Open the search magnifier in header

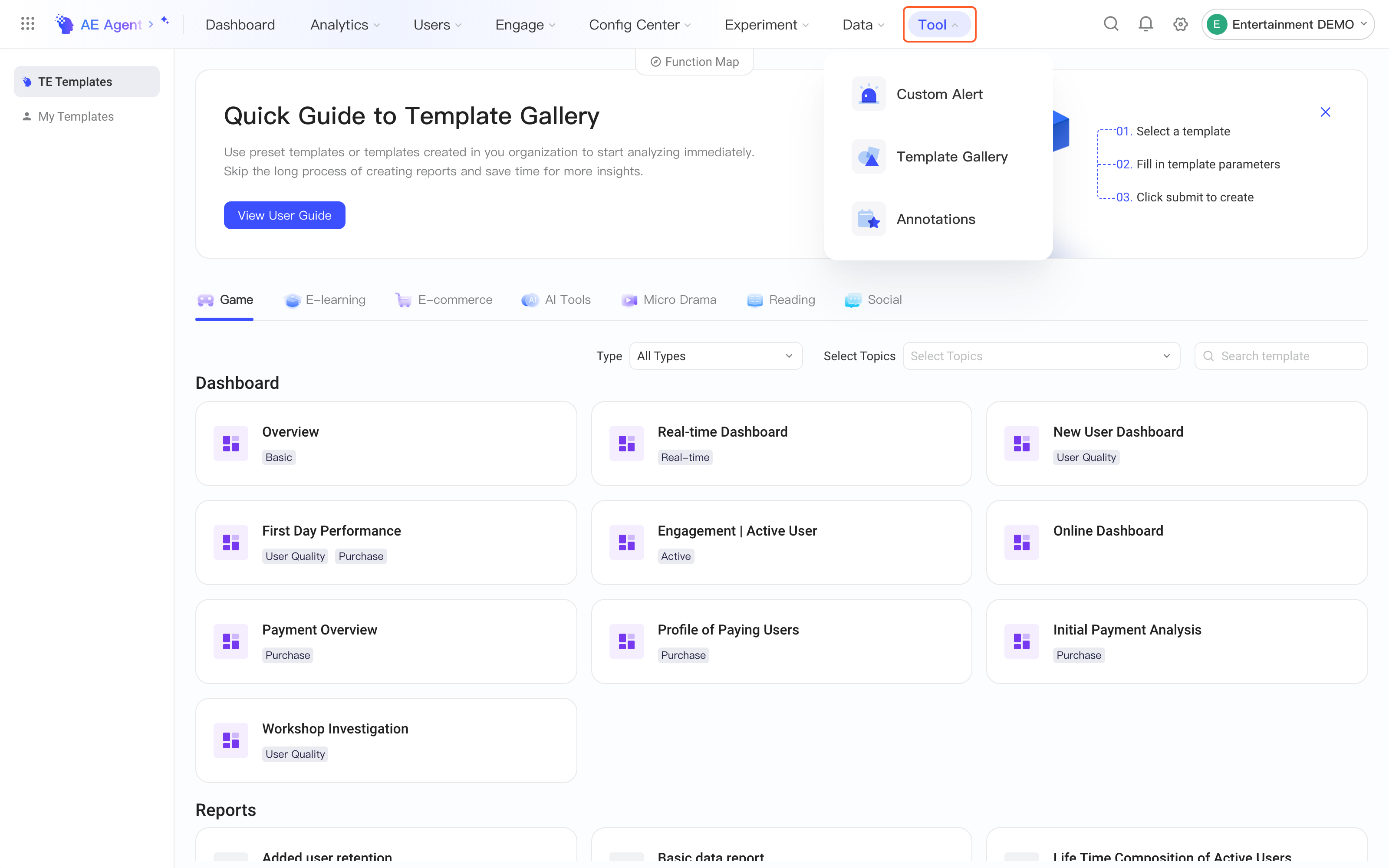(x=1111, y=24)
